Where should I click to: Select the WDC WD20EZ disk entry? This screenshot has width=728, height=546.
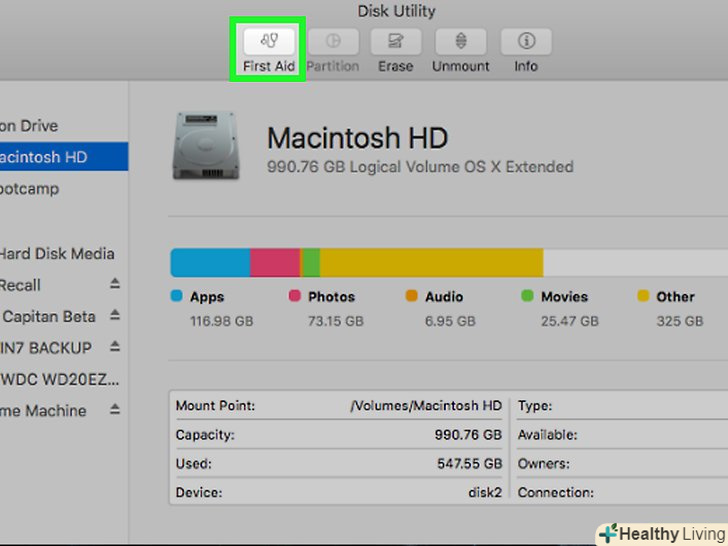[60, 380]
